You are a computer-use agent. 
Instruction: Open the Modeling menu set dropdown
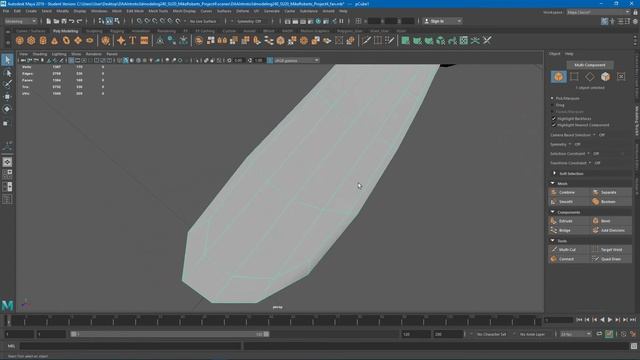[20, 21]
